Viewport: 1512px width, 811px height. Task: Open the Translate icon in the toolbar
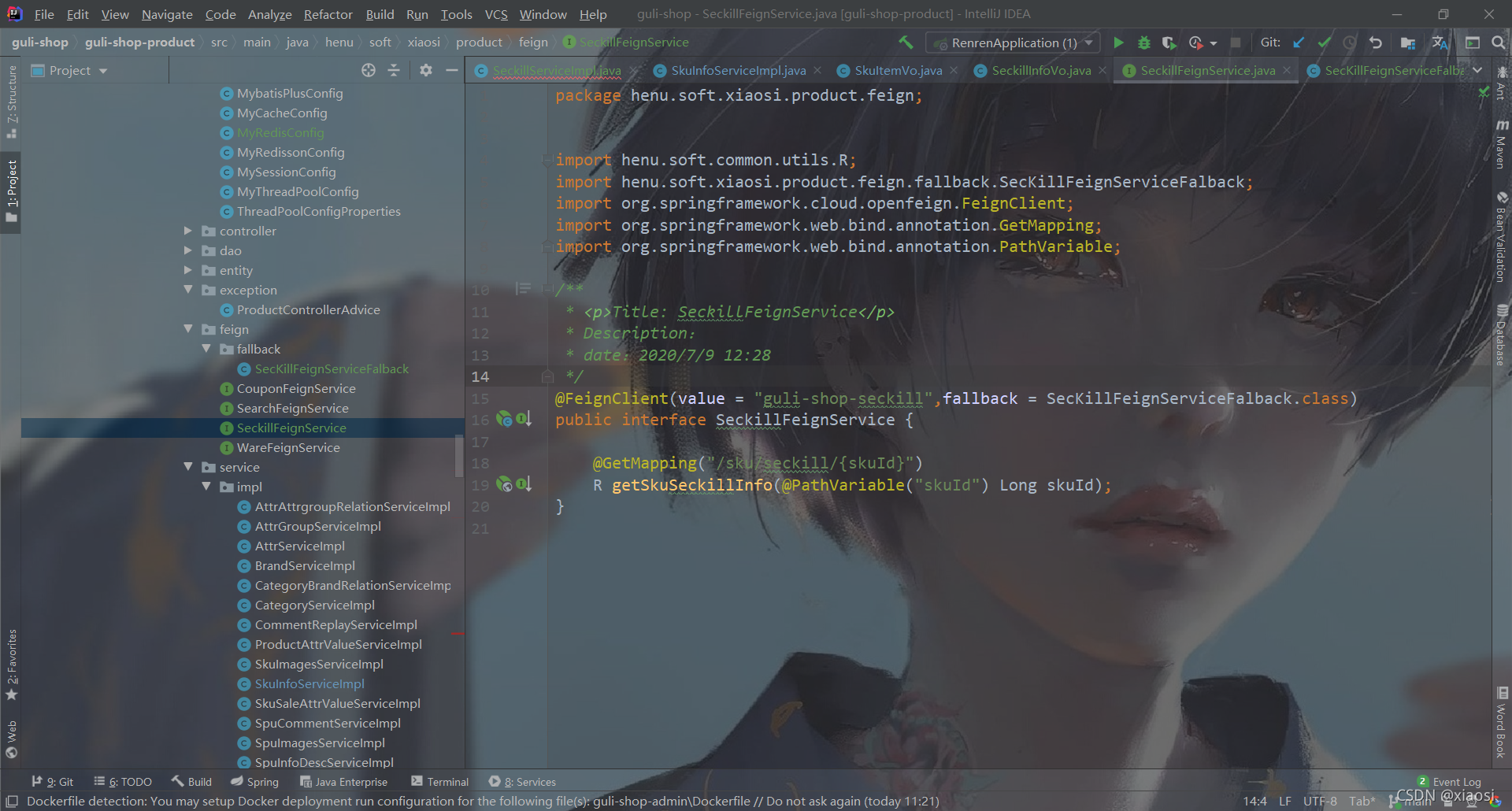coord(1440,43)
